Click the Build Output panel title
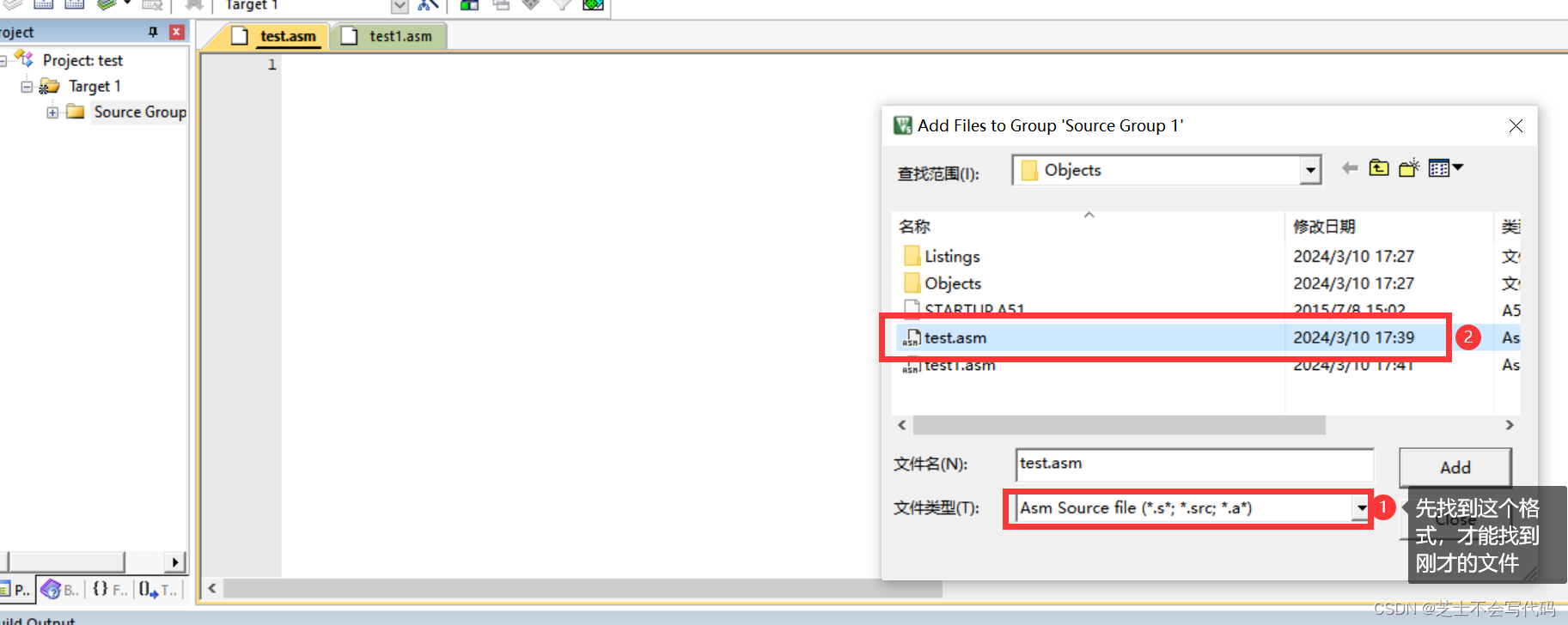 point(39,621)
